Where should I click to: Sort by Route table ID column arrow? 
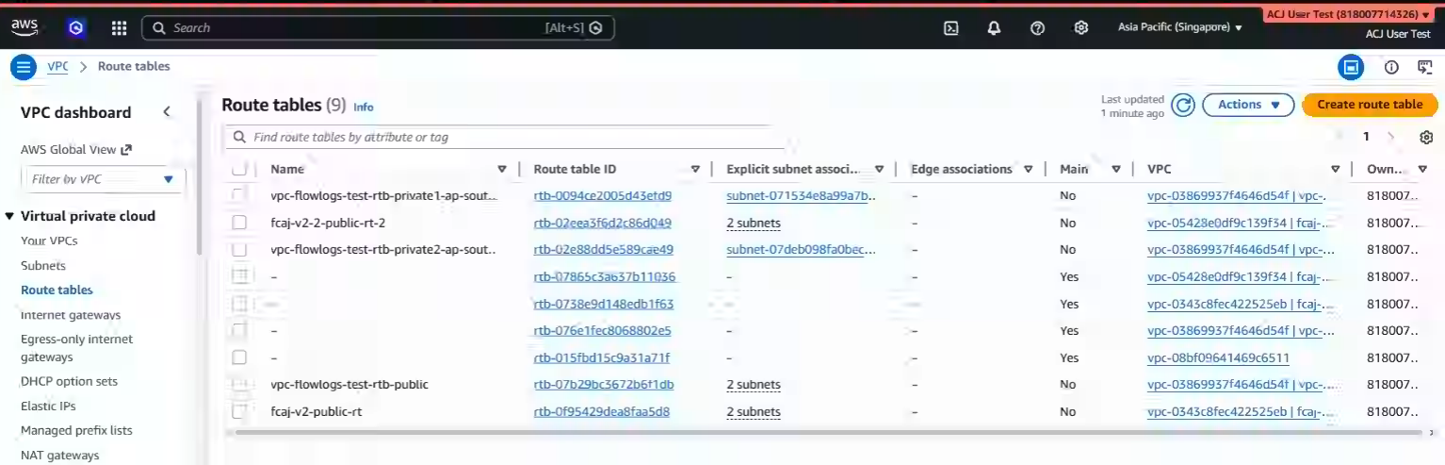click(695, 170)
